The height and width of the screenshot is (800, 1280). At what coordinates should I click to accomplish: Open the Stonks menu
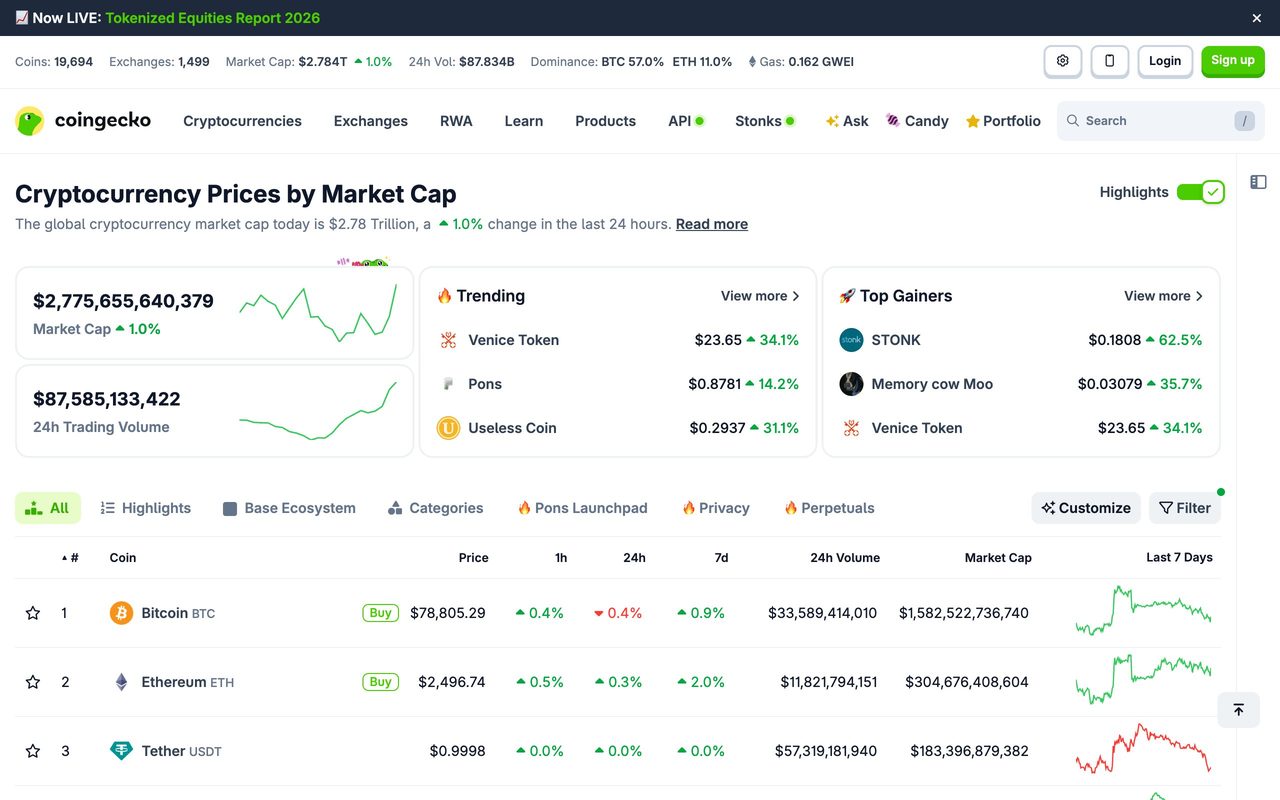(765, 121)
